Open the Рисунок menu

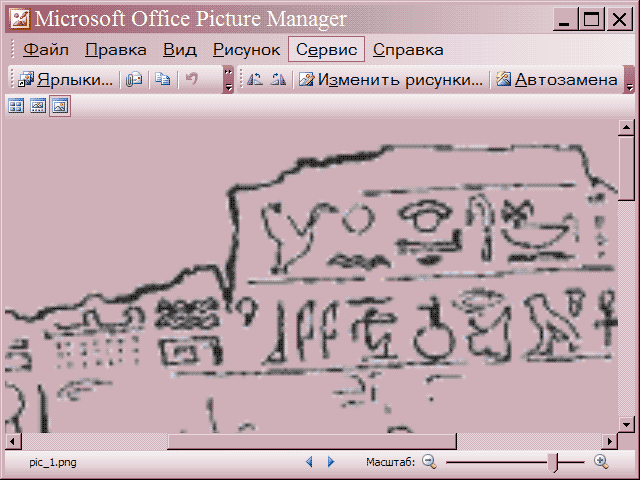(x=247, y=50)
